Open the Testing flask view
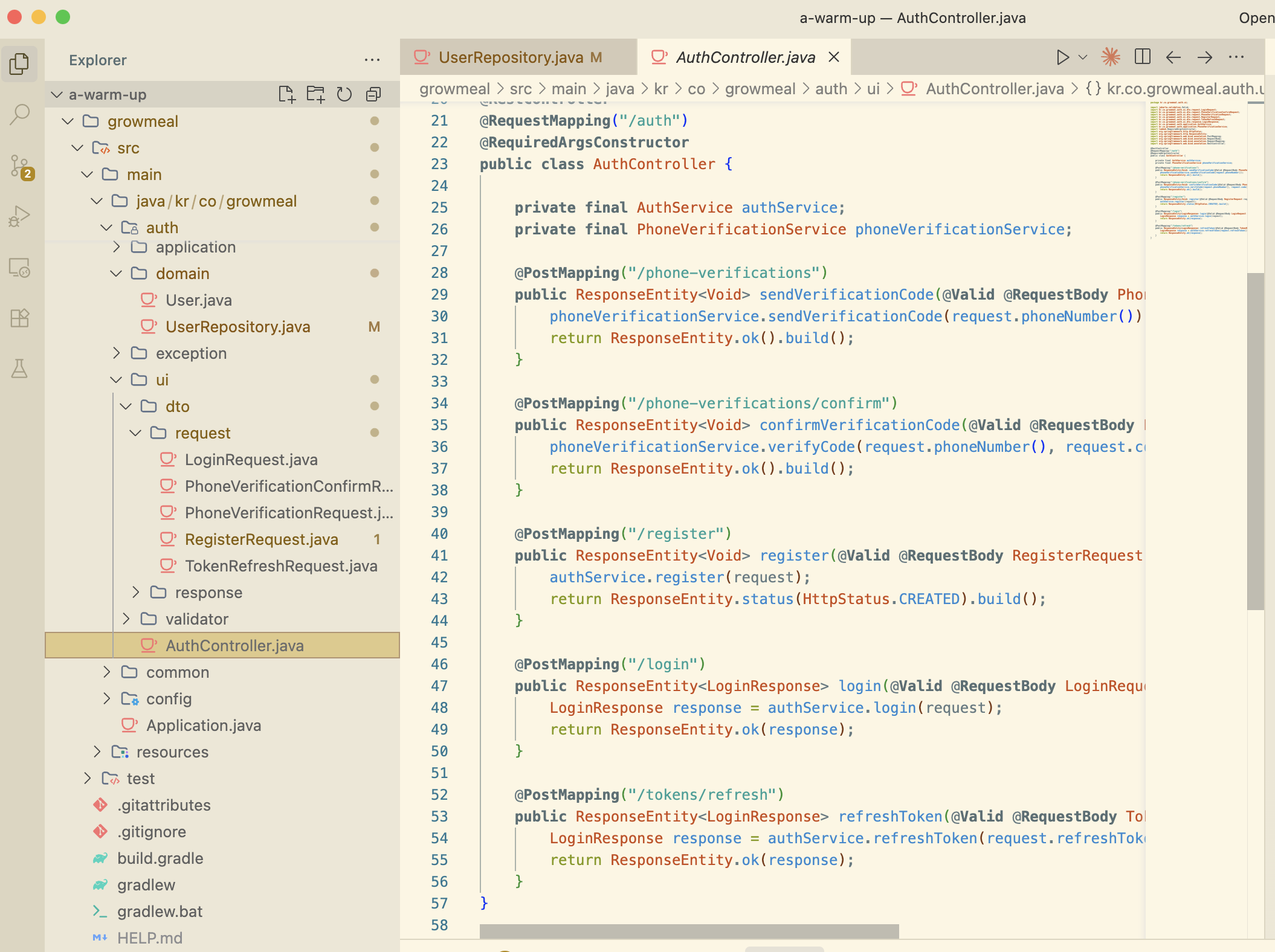Image resolution: width=1275 pixels, height=952 pixels. (19, 368)
